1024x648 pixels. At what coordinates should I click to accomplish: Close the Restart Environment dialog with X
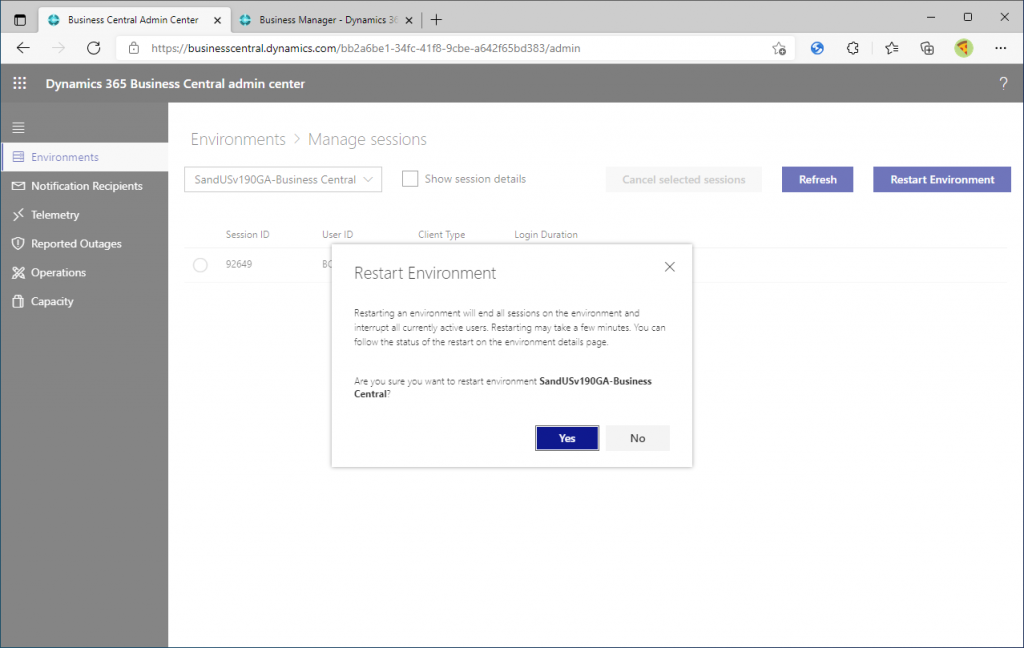coord(669,267)
